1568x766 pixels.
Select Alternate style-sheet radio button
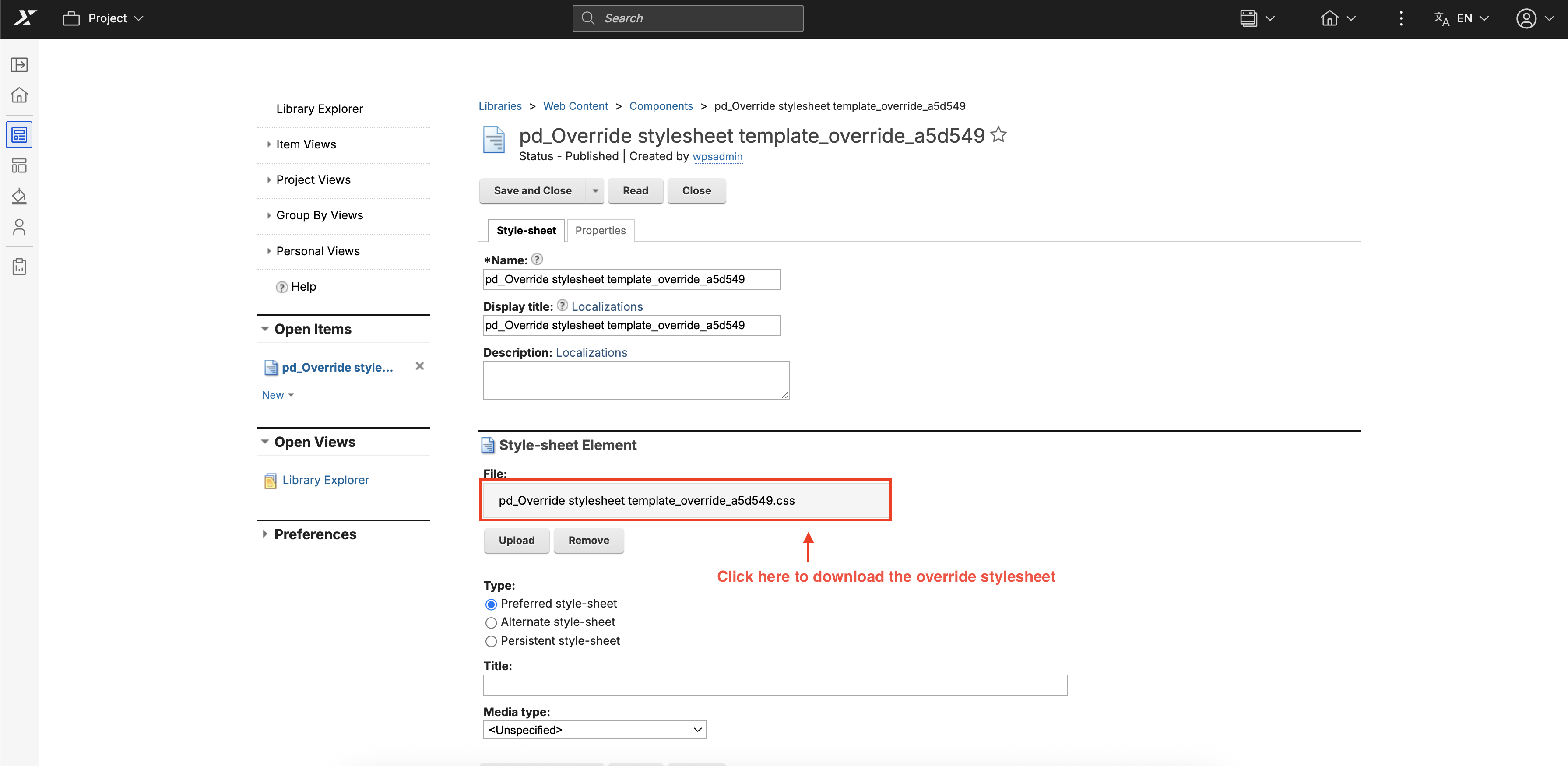[491, 622]
